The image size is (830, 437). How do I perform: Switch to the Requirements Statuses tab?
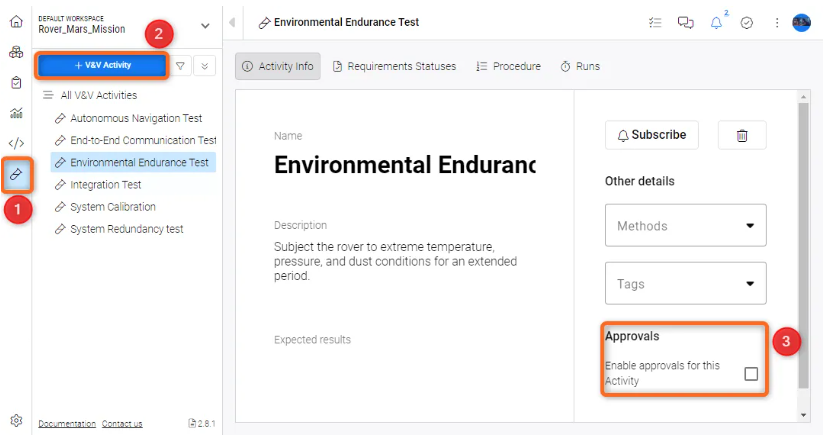(394, 66)
